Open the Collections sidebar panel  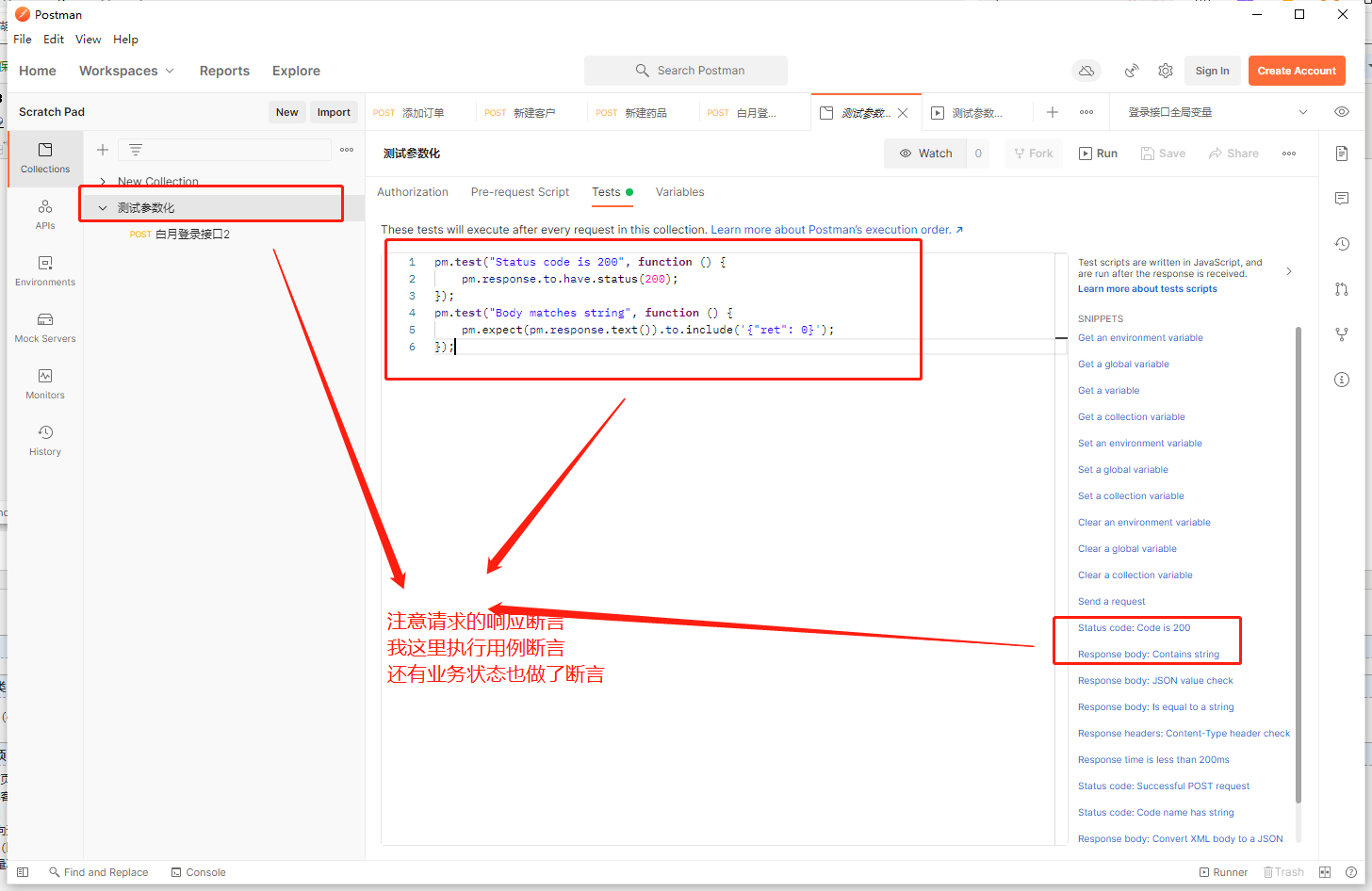point(45,157)
